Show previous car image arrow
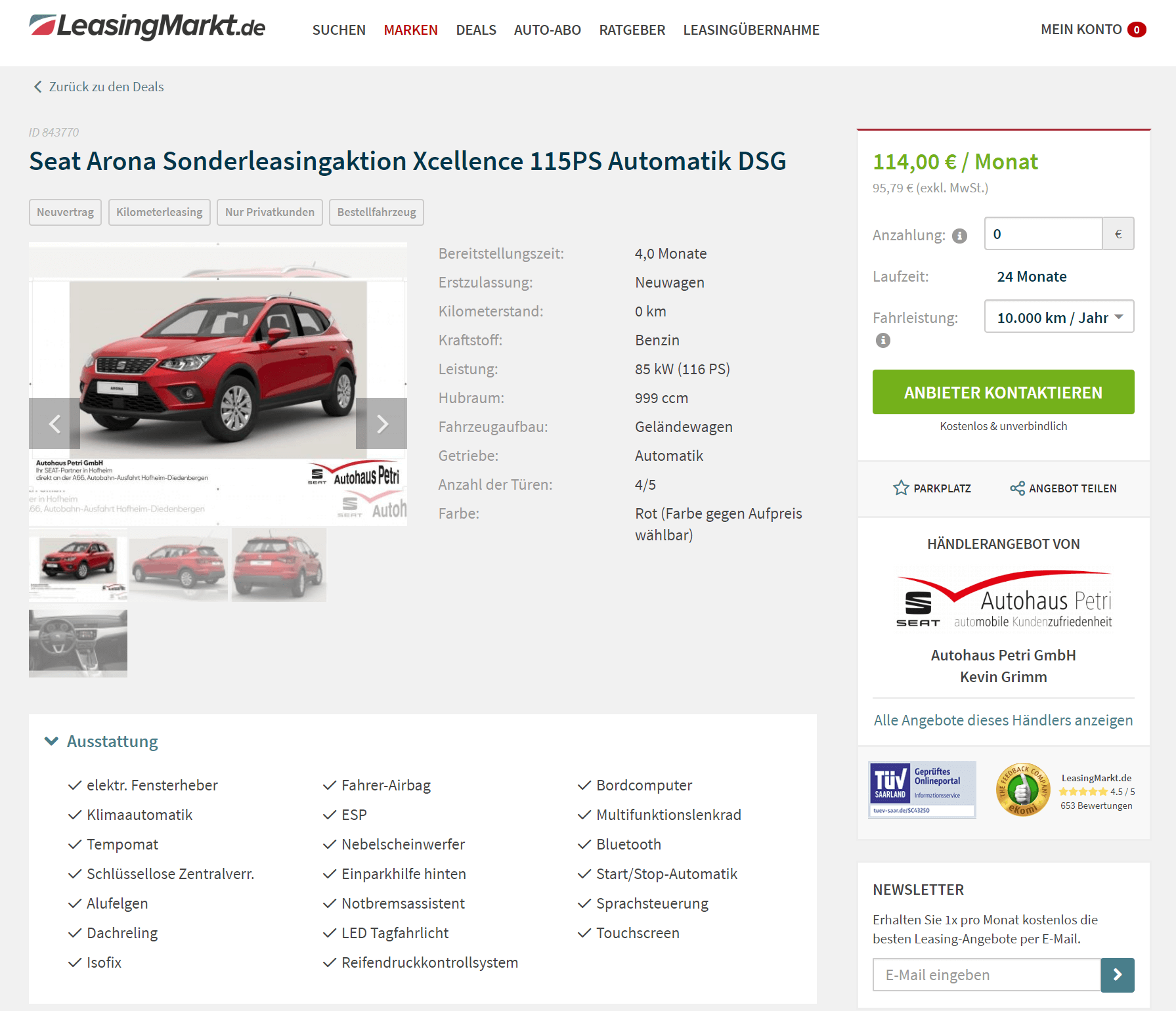 click(54, 423)
